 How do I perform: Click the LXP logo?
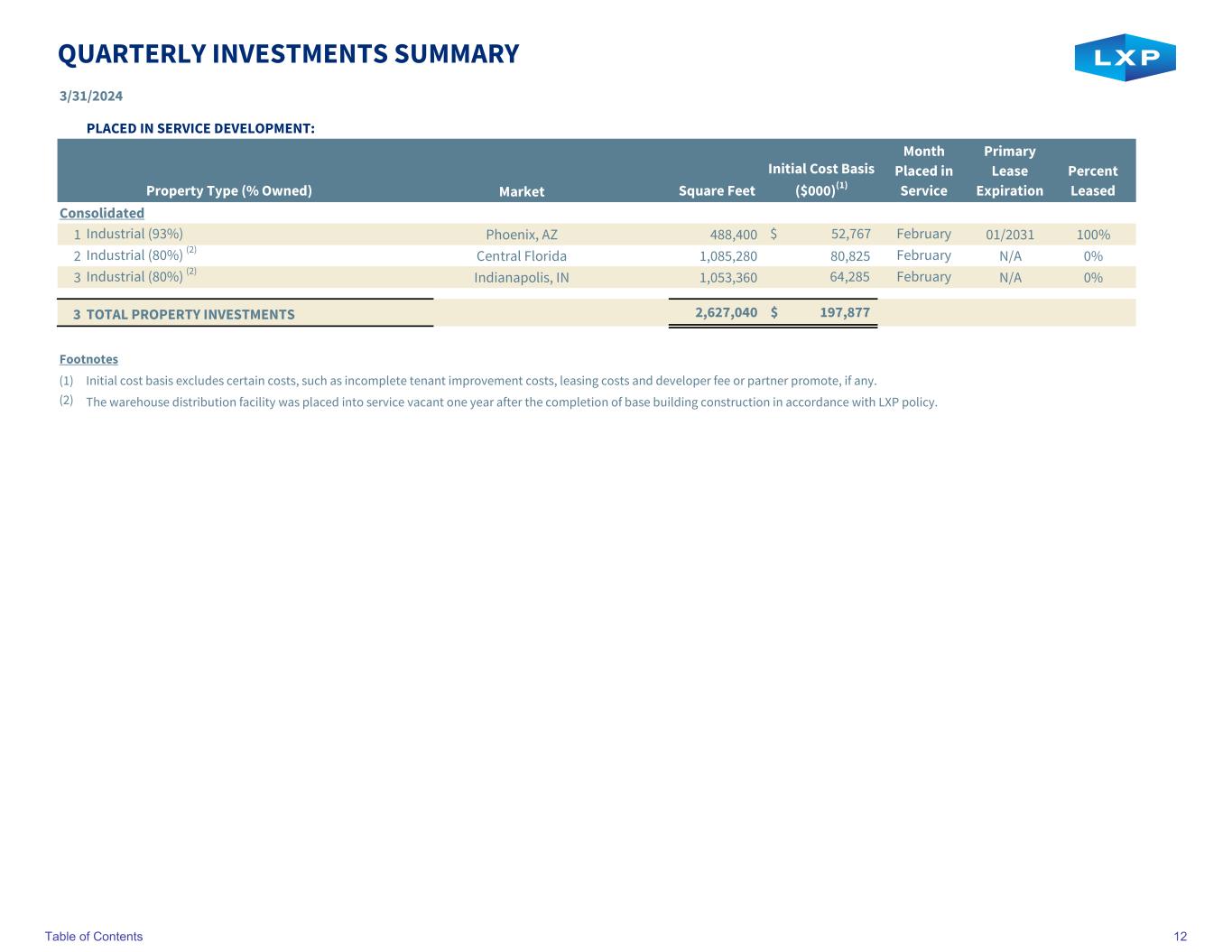click(1125, 58)
